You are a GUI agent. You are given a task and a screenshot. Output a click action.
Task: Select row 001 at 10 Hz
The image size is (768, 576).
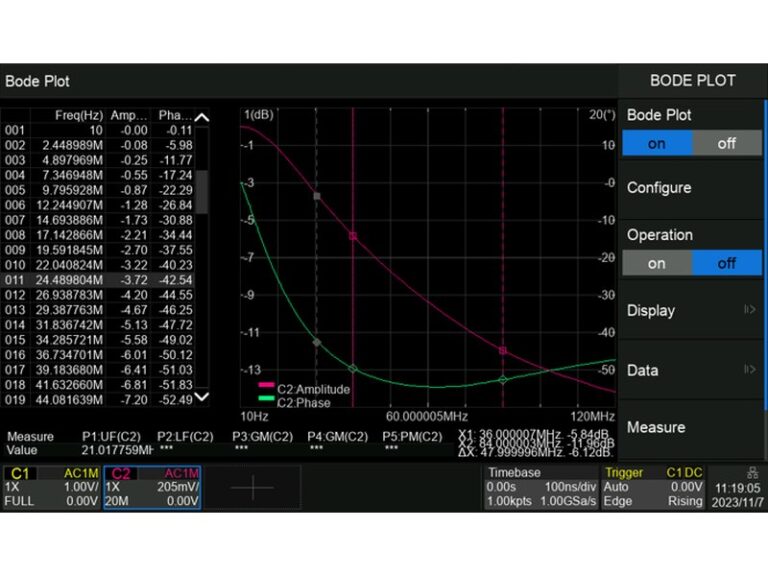[98, 130]
